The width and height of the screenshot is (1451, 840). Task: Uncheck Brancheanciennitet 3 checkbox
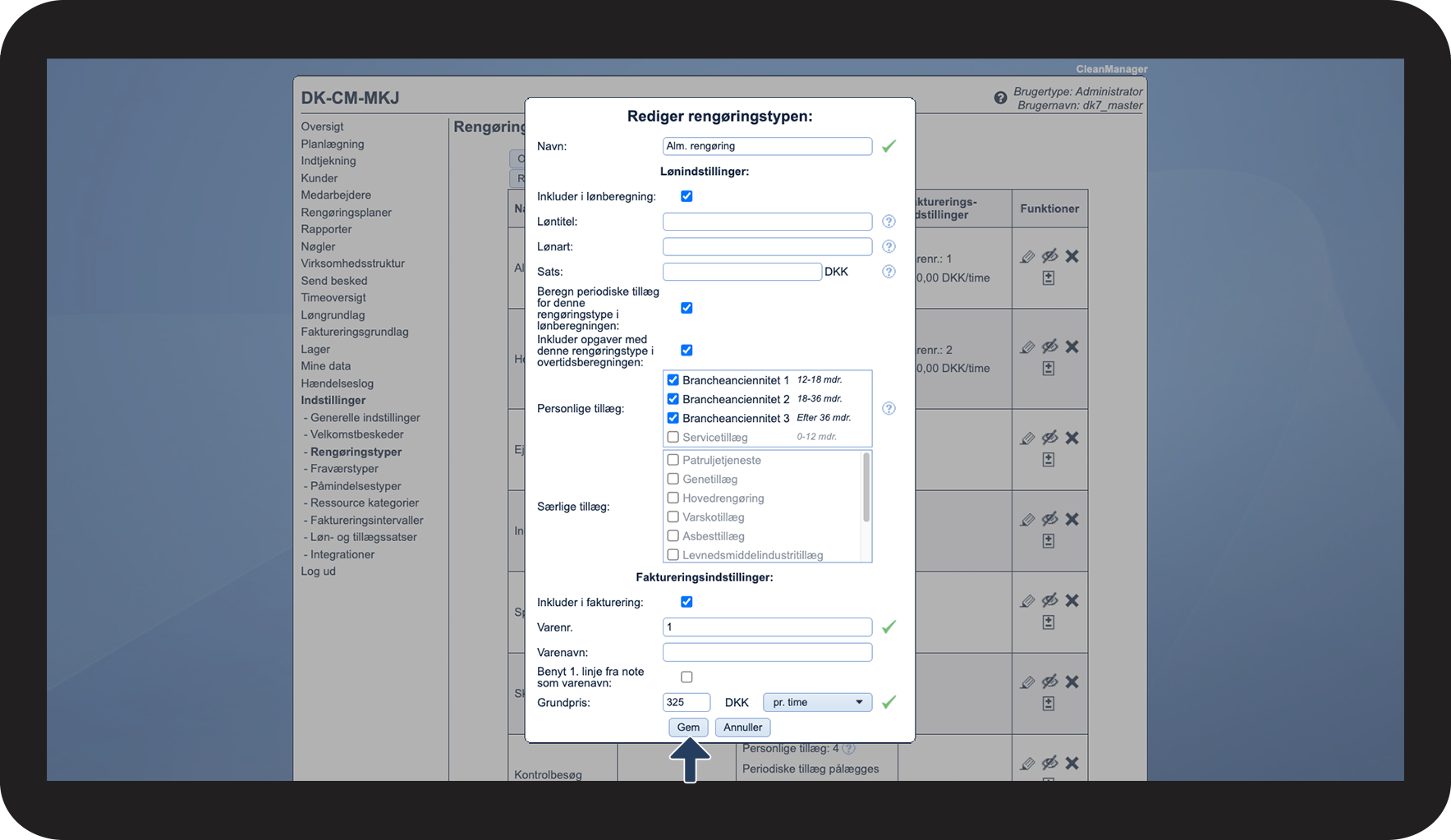[673, 418]
